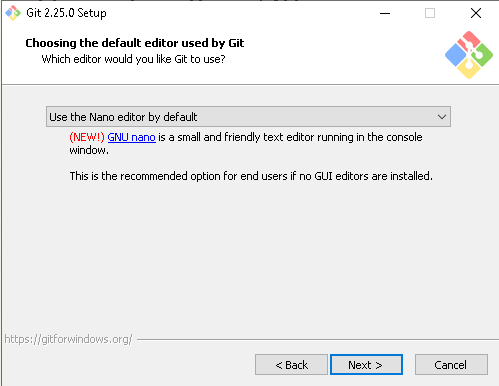499x386 pixels.
Task: Click the Git icon in the title bar
Action: (13, 13)
